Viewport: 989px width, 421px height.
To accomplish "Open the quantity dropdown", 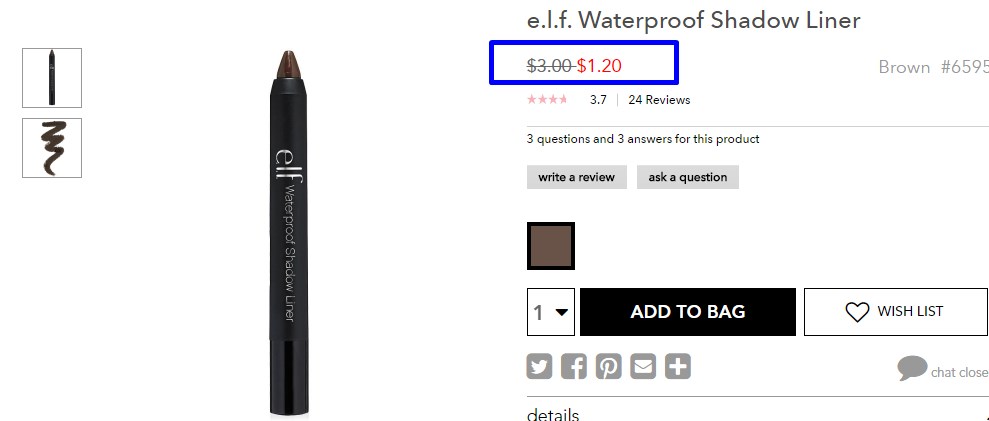I will (551, 312).
